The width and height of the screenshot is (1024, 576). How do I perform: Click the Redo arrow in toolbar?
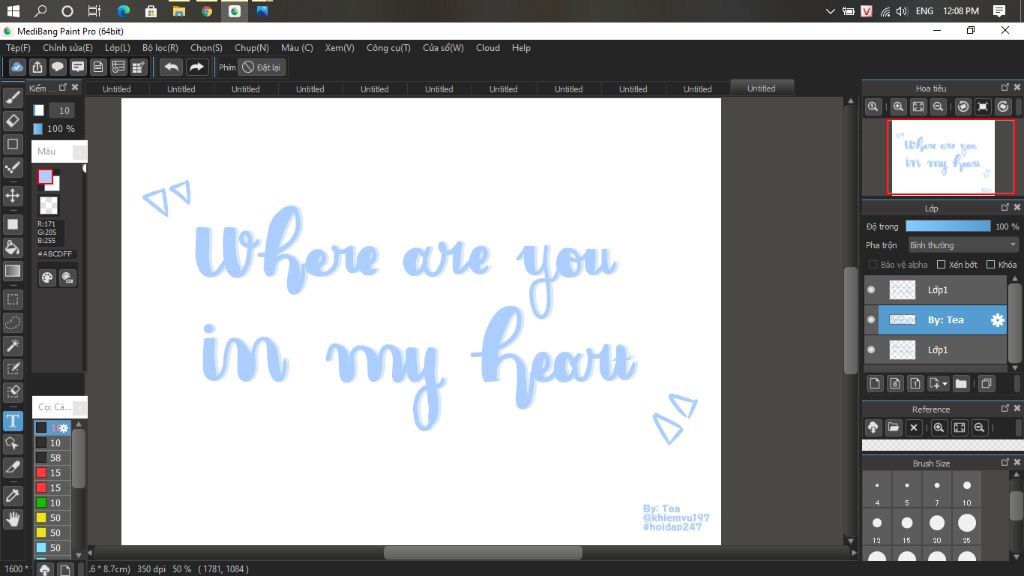(196, 67)
